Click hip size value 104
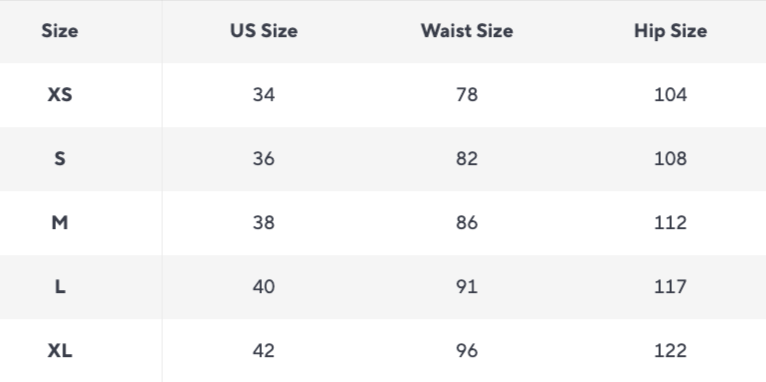 (670, 95)
